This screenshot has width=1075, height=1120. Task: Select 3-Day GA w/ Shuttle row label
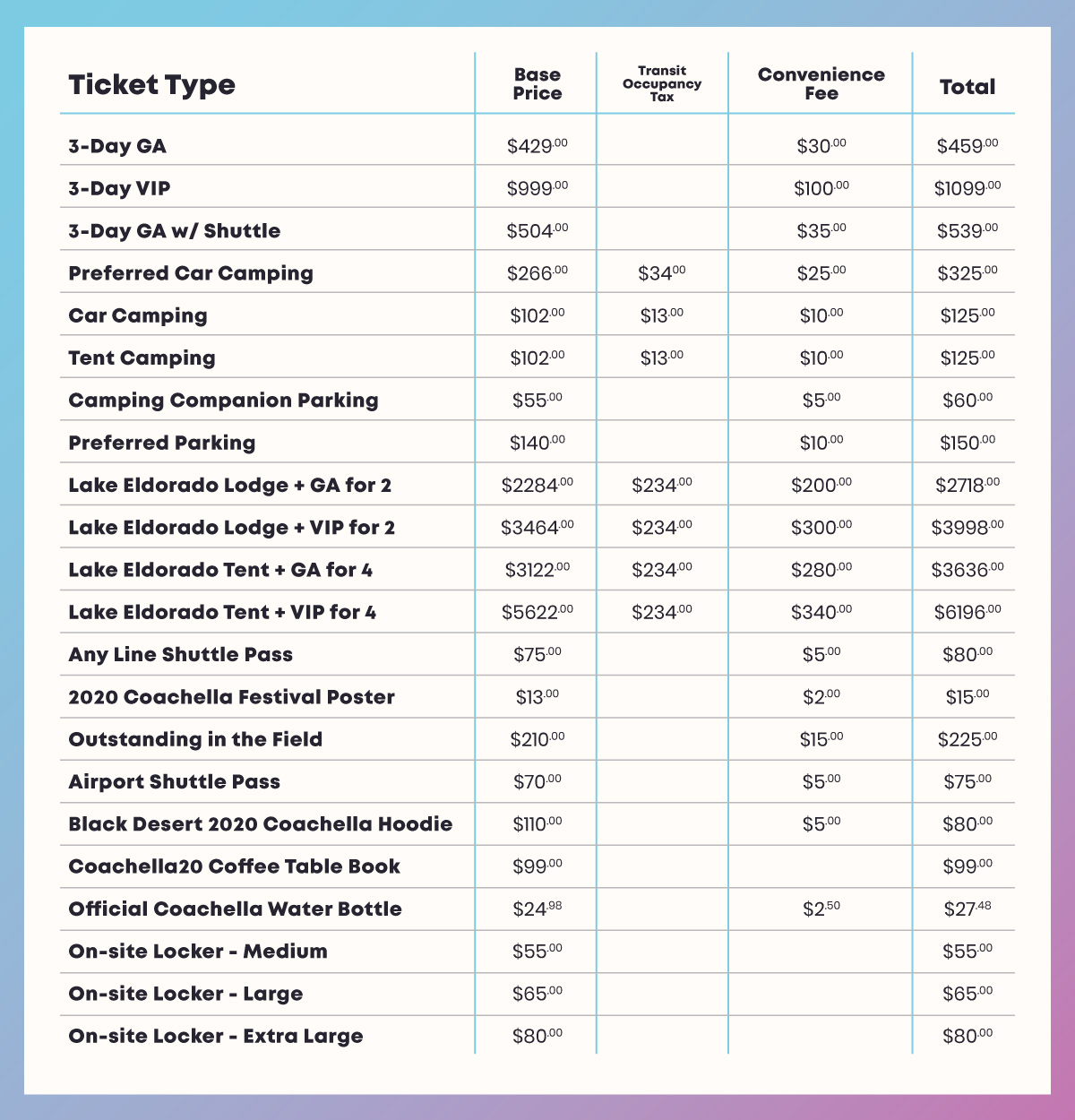tap(174, 231)
